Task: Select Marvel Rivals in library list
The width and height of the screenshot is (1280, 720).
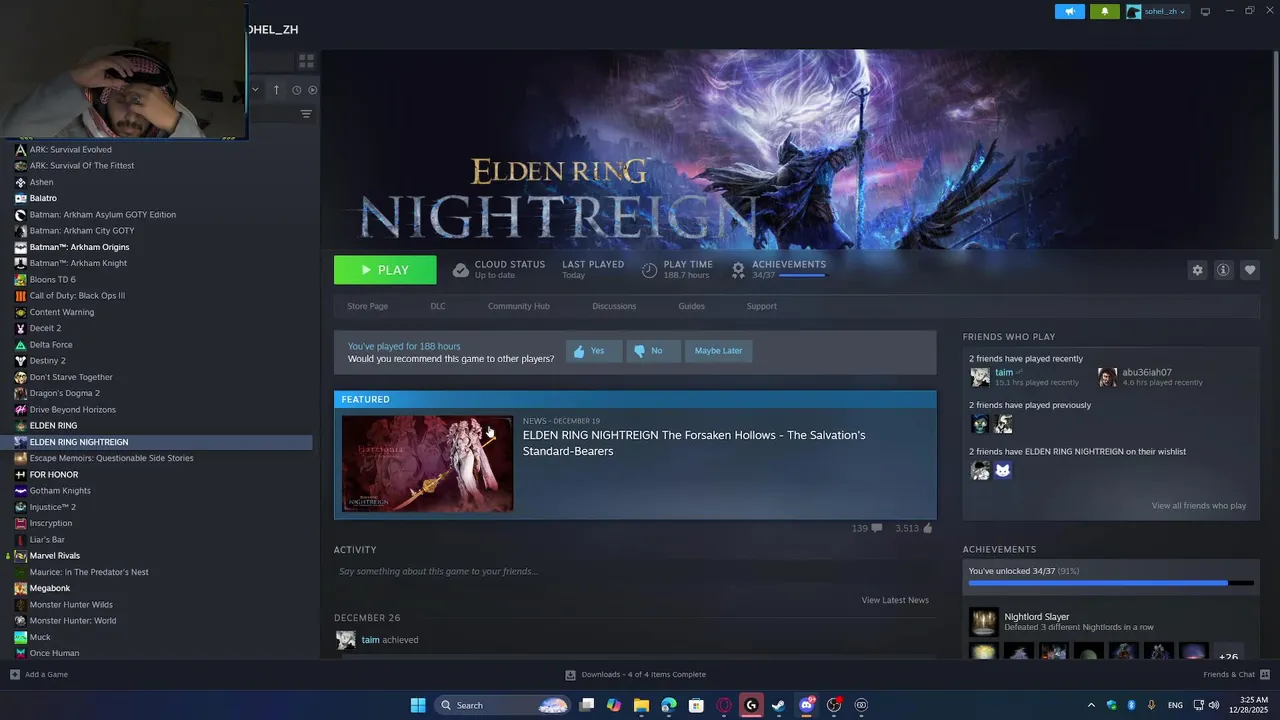Action: click(55, 556)
